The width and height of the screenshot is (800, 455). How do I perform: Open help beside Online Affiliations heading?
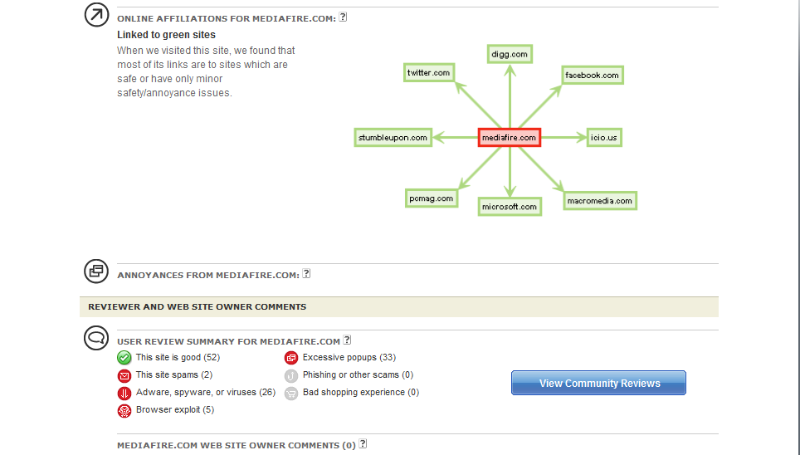(343, 18)
